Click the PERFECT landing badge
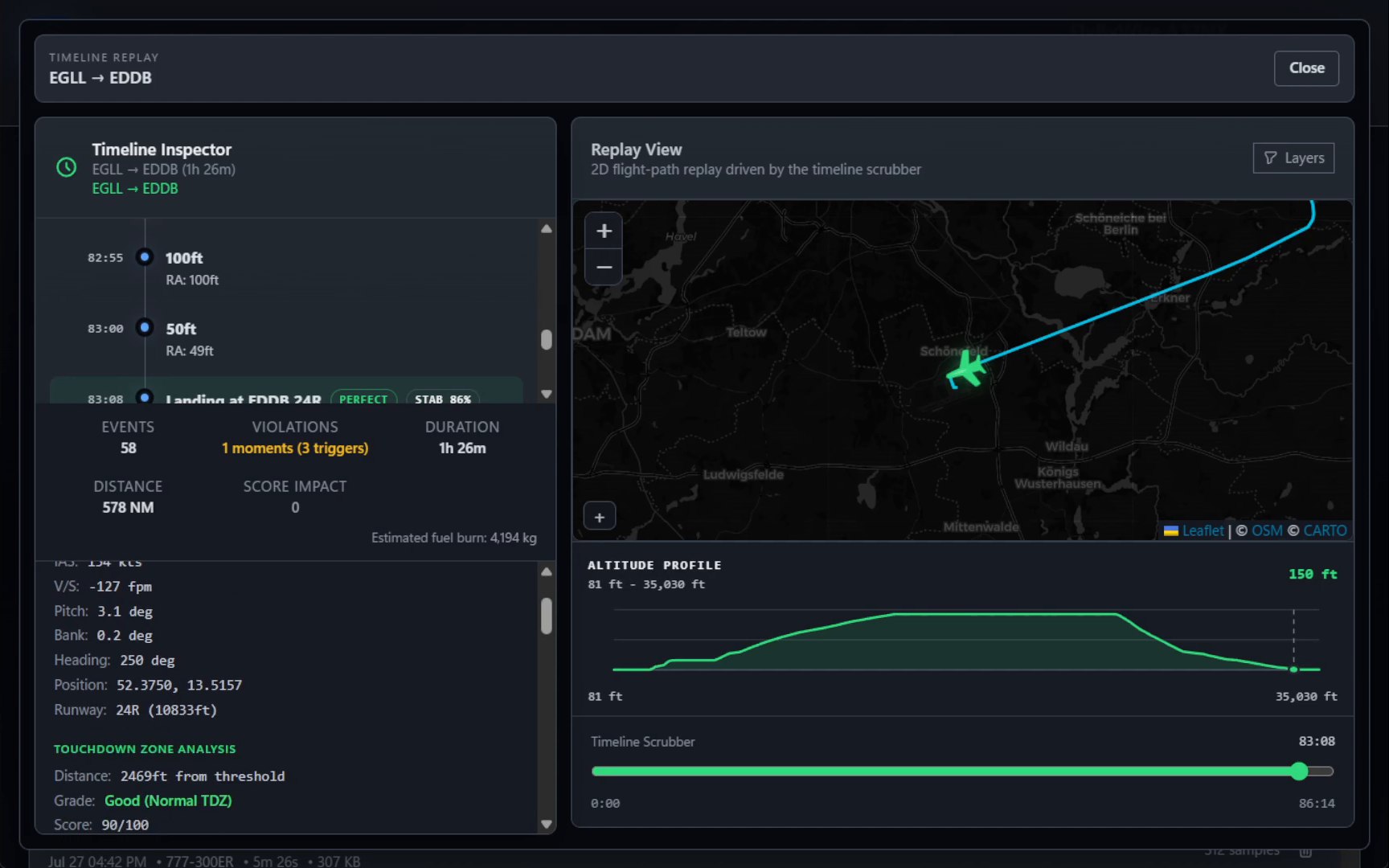Viewport: 1389px width, 868px height. (363, 399)
